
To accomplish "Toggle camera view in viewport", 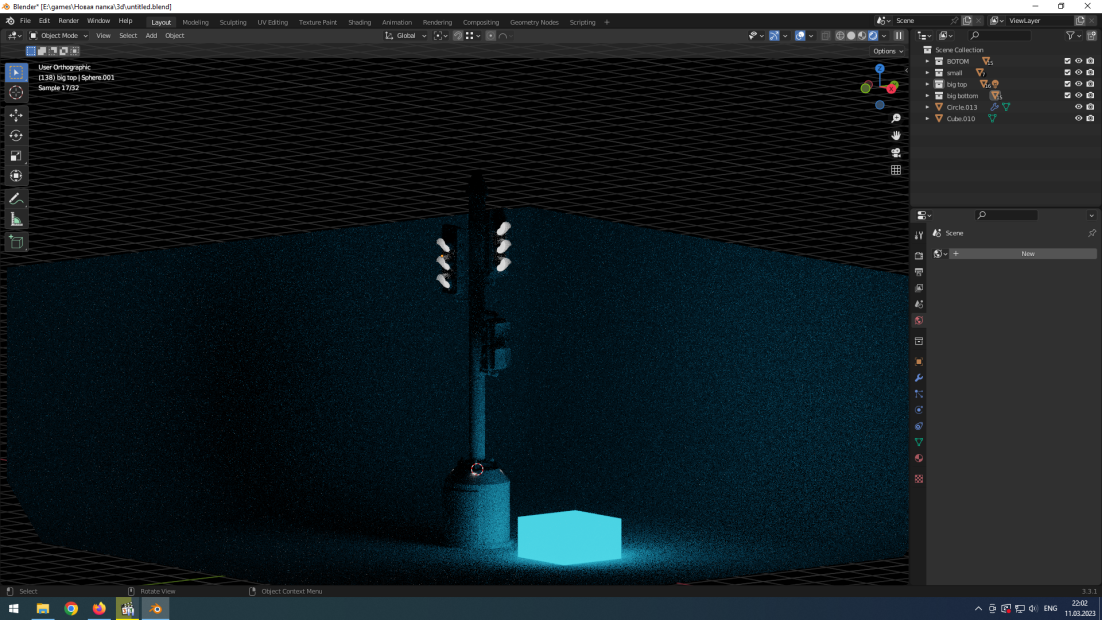I will (896, 153).
